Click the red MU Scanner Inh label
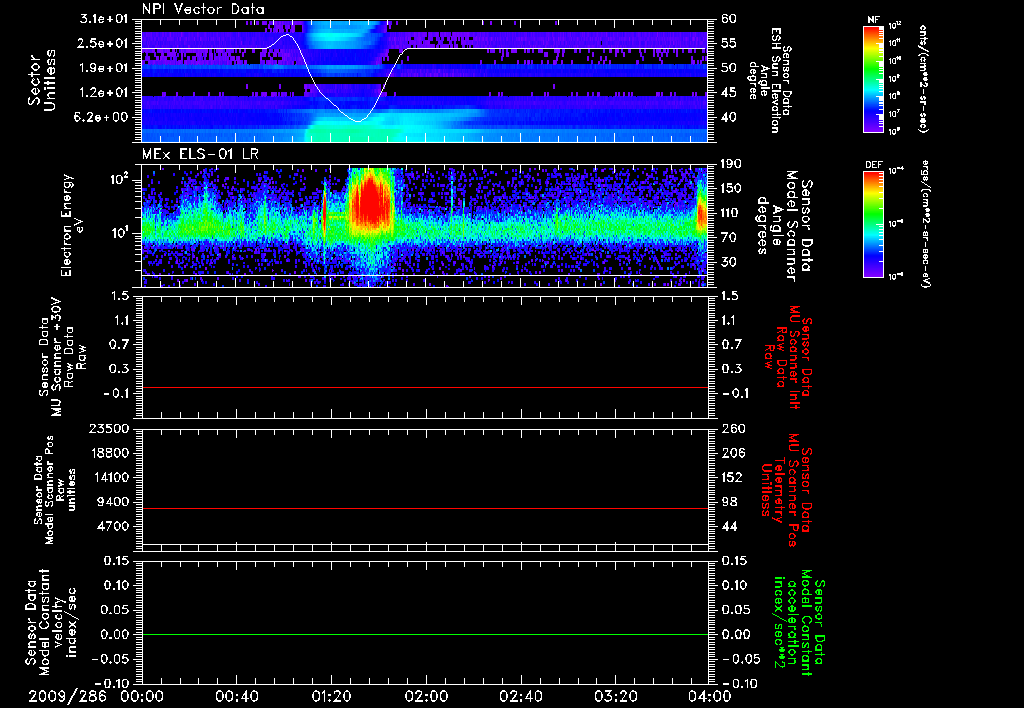 click(x=787, y=357)
